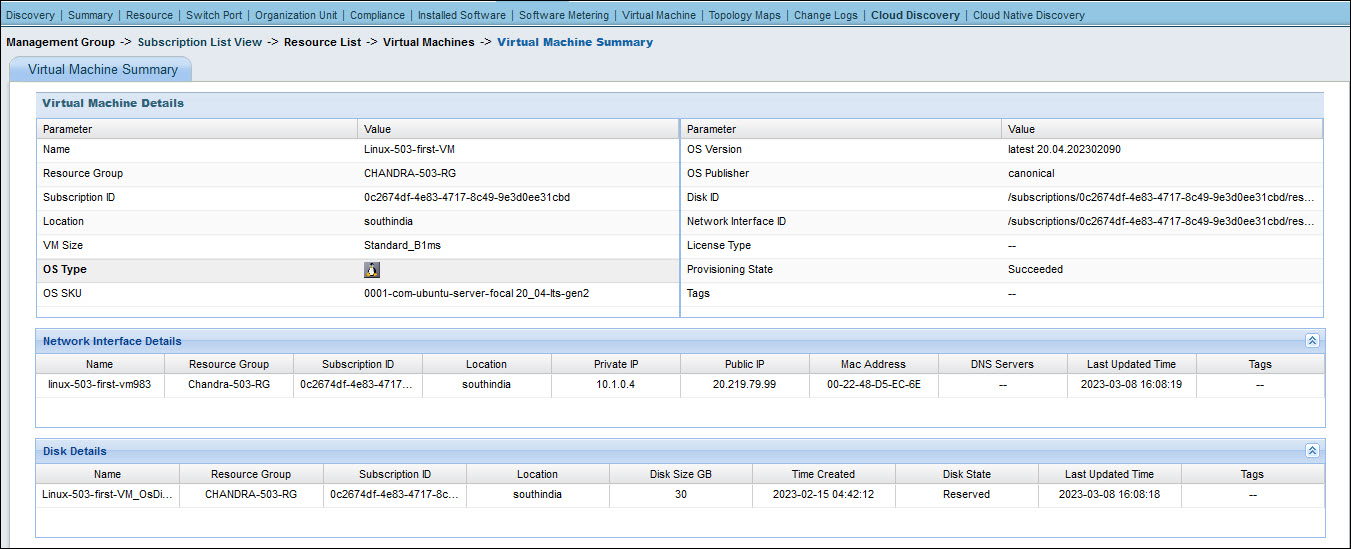Click the Disk Size GB value 30
The height and width of the screenshot is (549, 1351).
pos(681,495)
